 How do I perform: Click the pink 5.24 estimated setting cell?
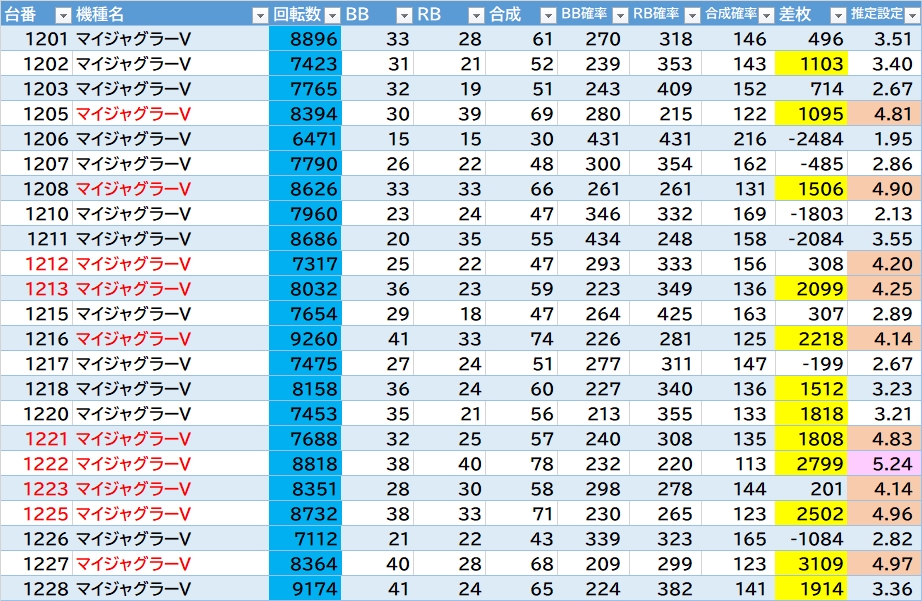pyautogui.click(x=884, y=464)
